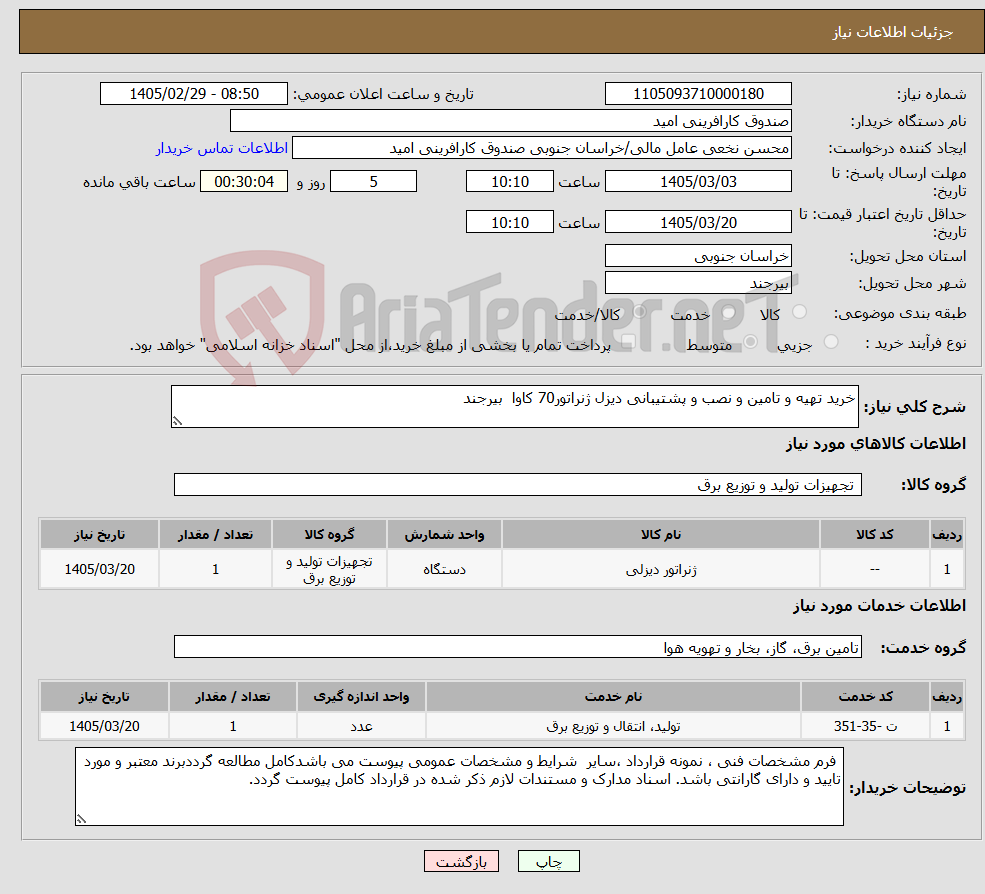Click the remaining time field 00:30:04
Screen dimensions: 985x894
pyautogui.click(x=244, y=182)
